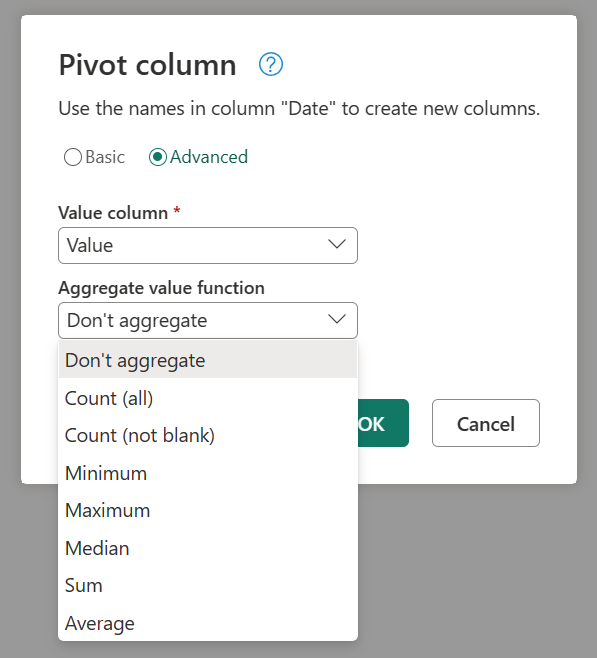Click chevron arrow of Value dropdown
Screen dimensions: 597x658
pos(336,244)
